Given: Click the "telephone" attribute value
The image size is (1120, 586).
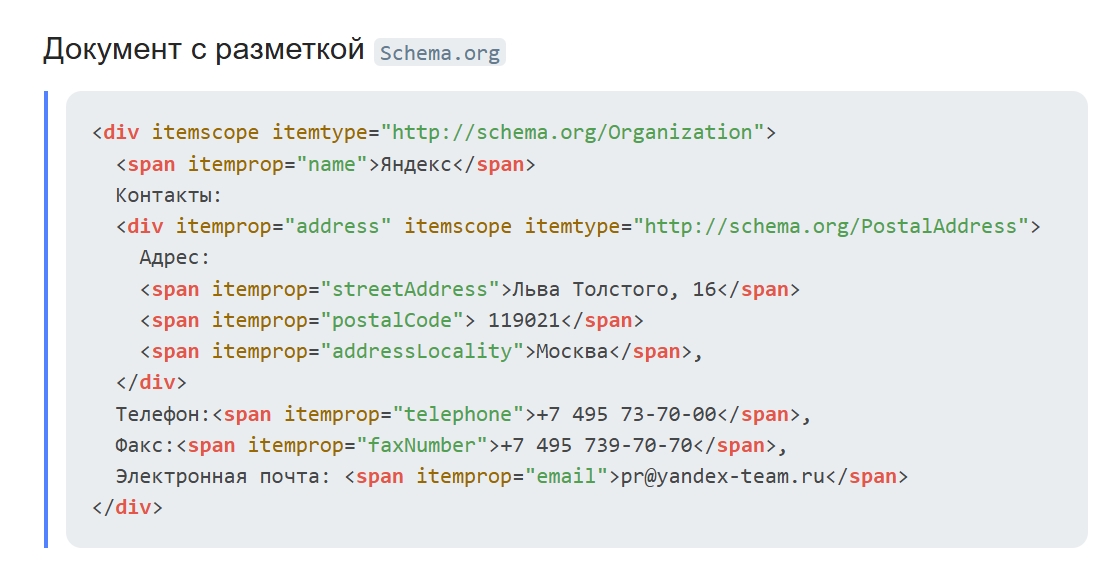Looking at the screenshot, I should [x=458, y=414].
